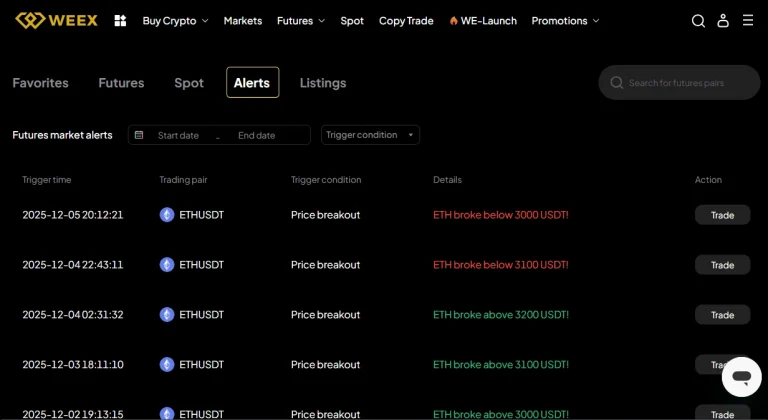Screen dimensions: 768x420
Task: Open Spot in top navigation
Action: [352, 21]
